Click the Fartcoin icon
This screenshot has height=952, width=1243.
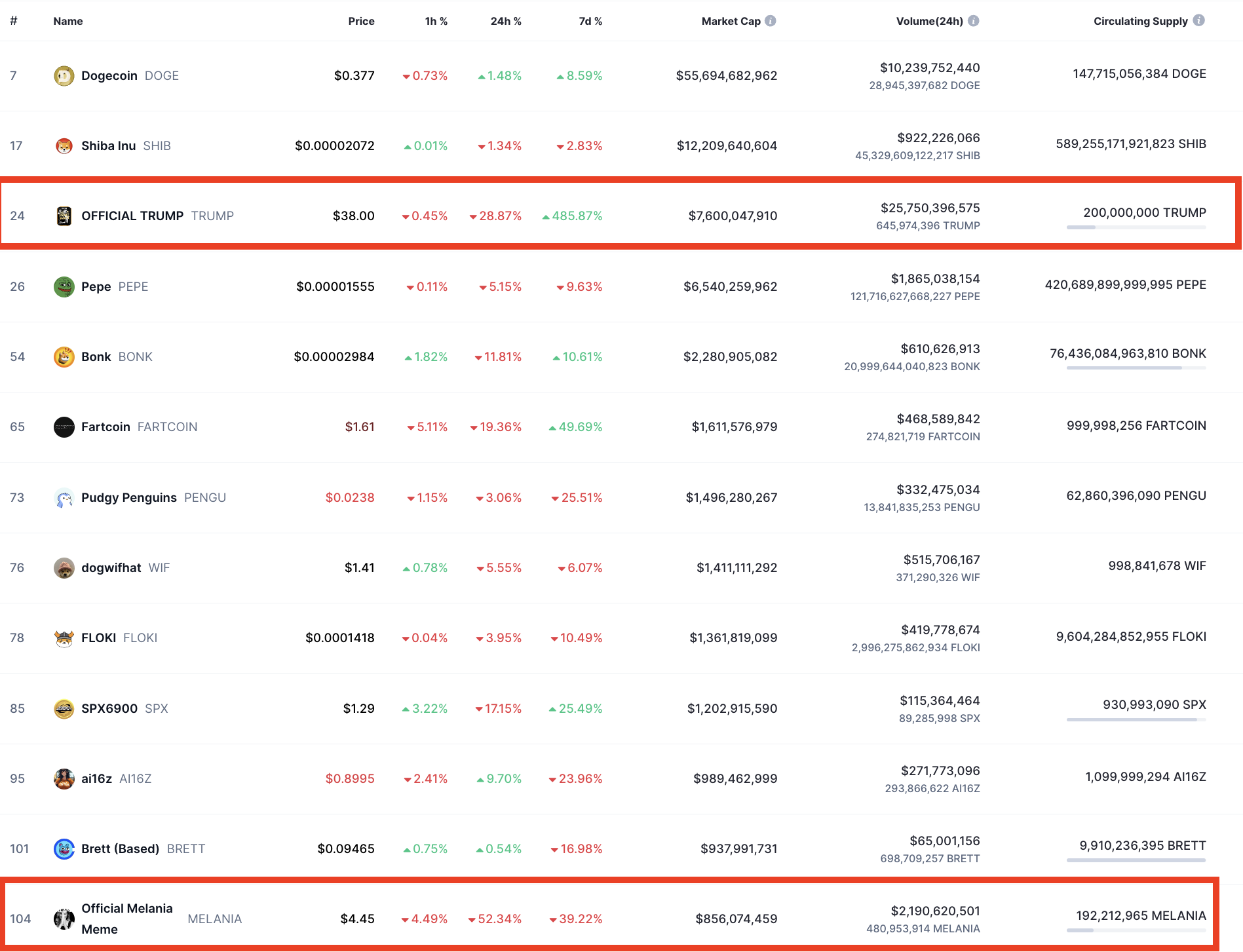(64, 427)
